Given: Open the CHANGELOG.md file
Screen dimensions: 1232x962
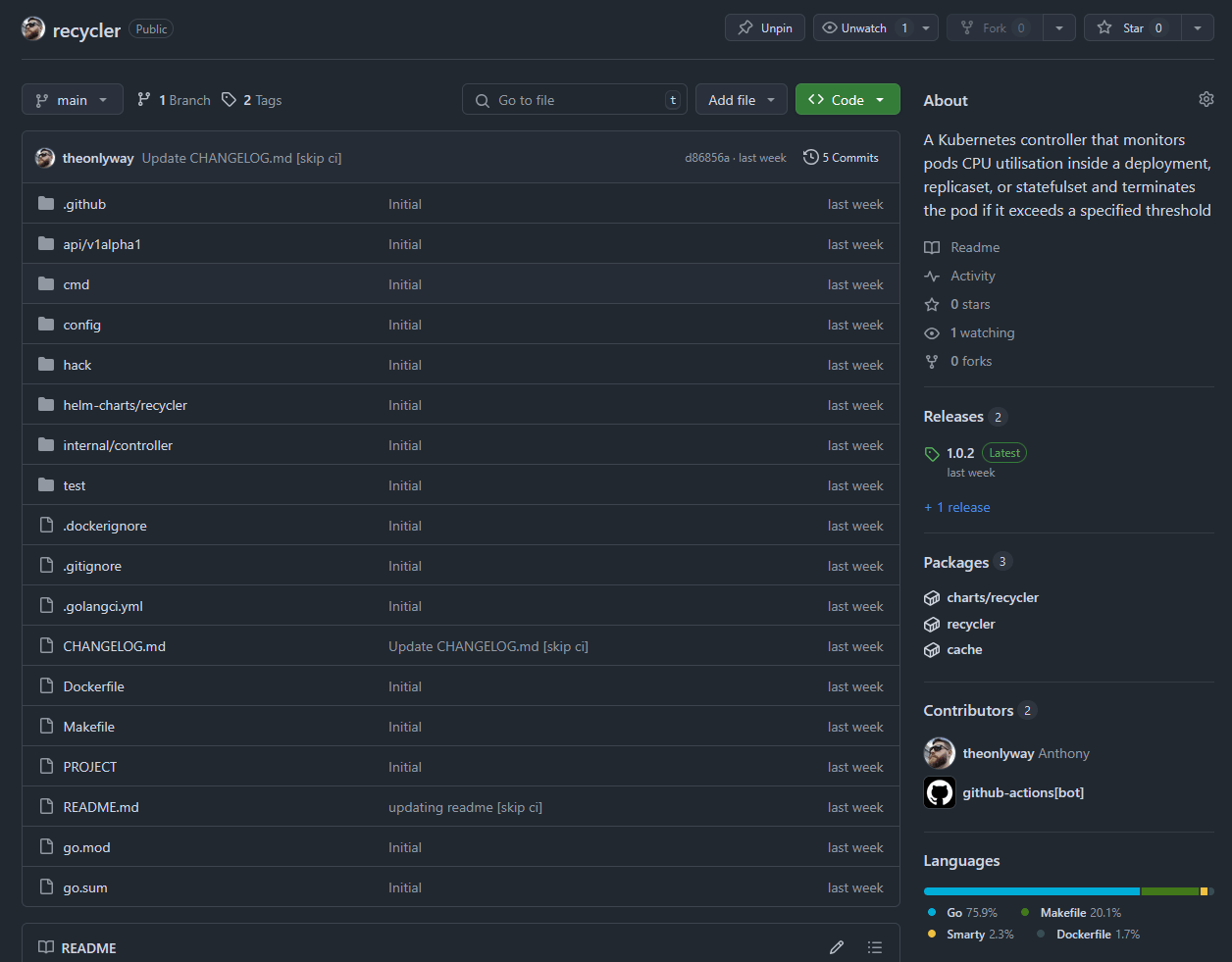Looking at the screenshot, I should click(x=114, y=646).
